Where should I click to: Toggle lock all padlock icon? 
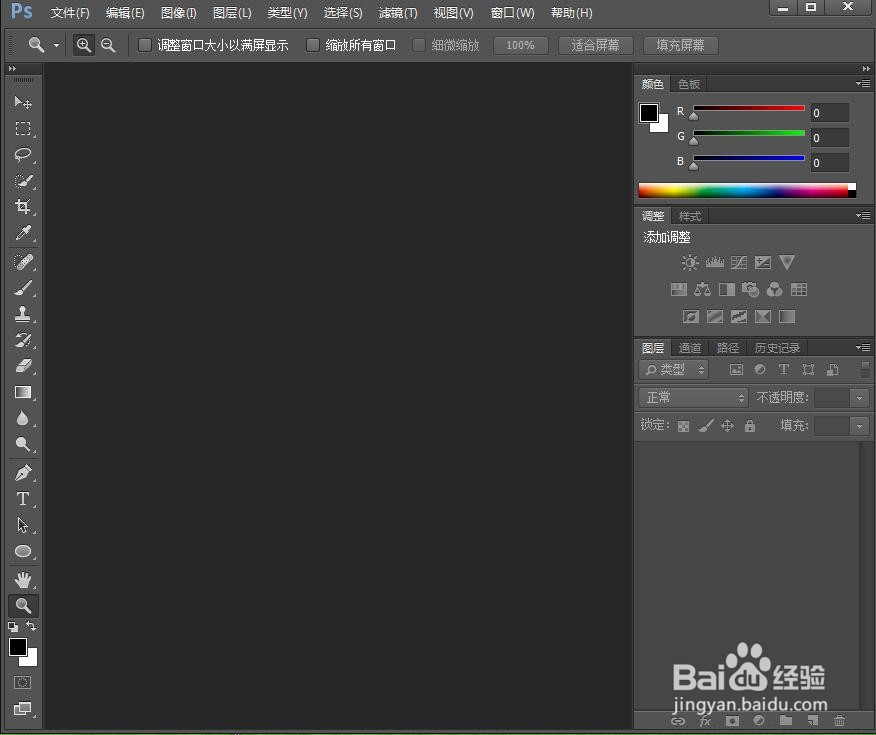pyautogui.click(x=750, y=426)
